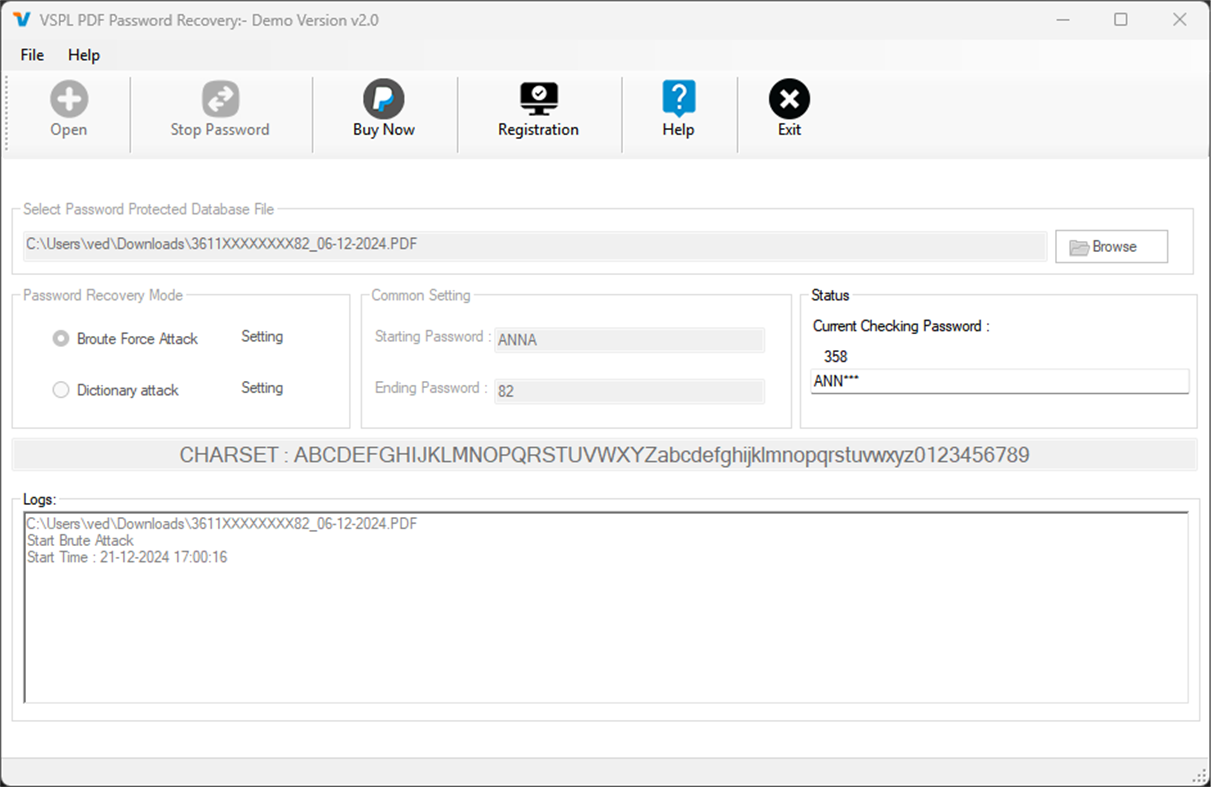Select the Brute Force Attack radio button

pos(60,338)
